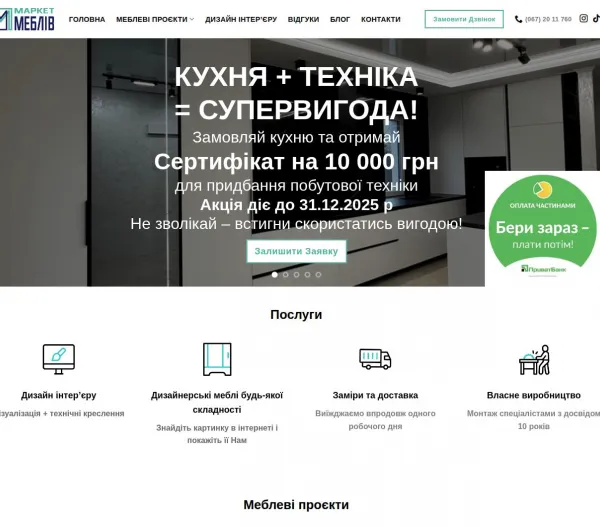Screen dimensions: 600x527
Task: Open БЛОГ menu item
Action: pyautogui.click(x=340, y=19)
